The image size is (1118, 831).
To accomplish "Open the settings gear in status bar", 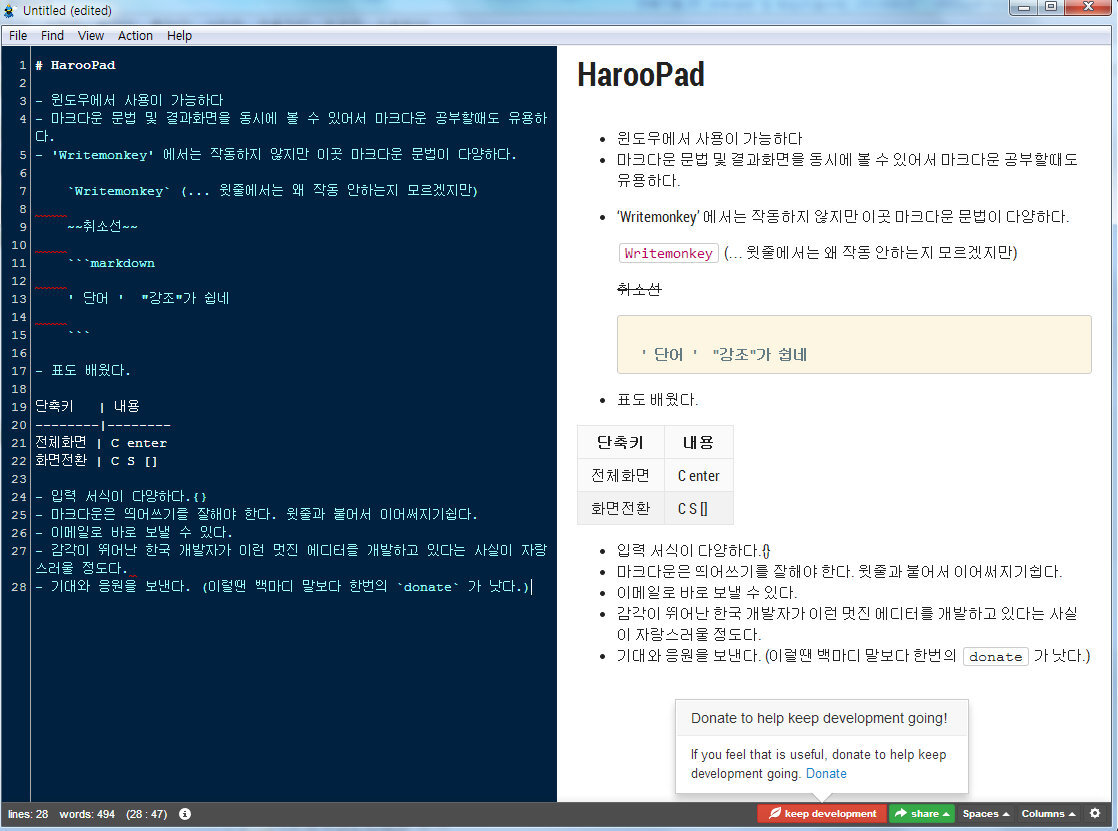I will point(1095,813).
